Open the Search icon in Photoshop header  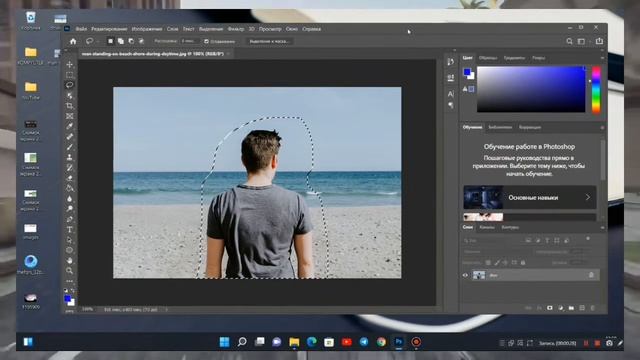(x=569, y=41)
